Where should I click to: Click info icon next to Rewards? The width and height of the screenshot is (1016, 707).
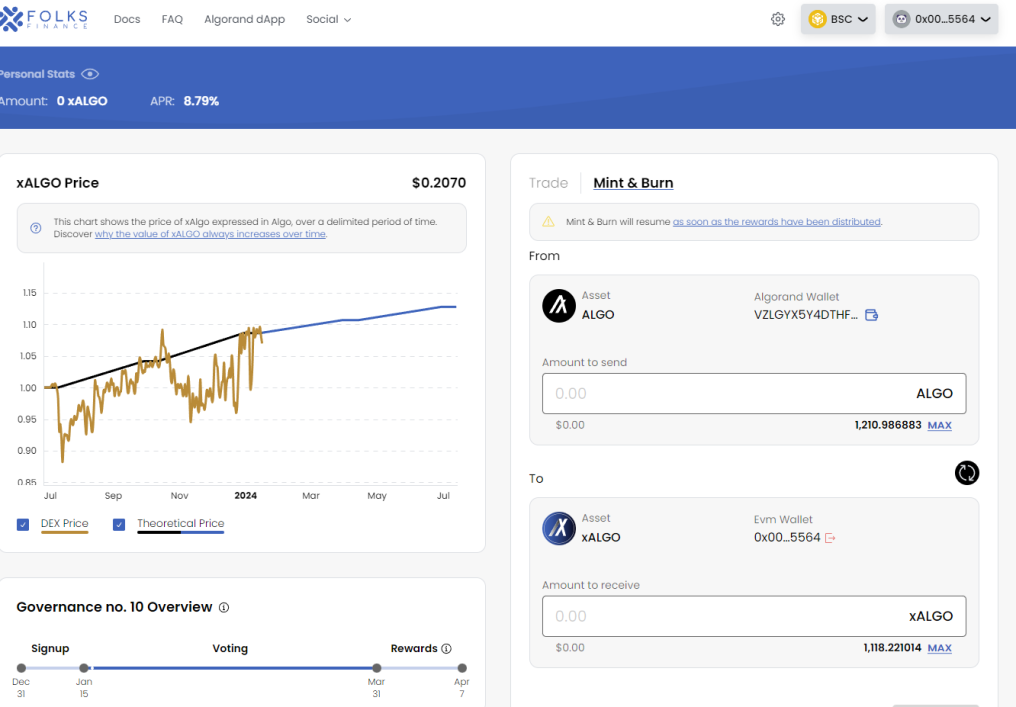coord(446,649)
